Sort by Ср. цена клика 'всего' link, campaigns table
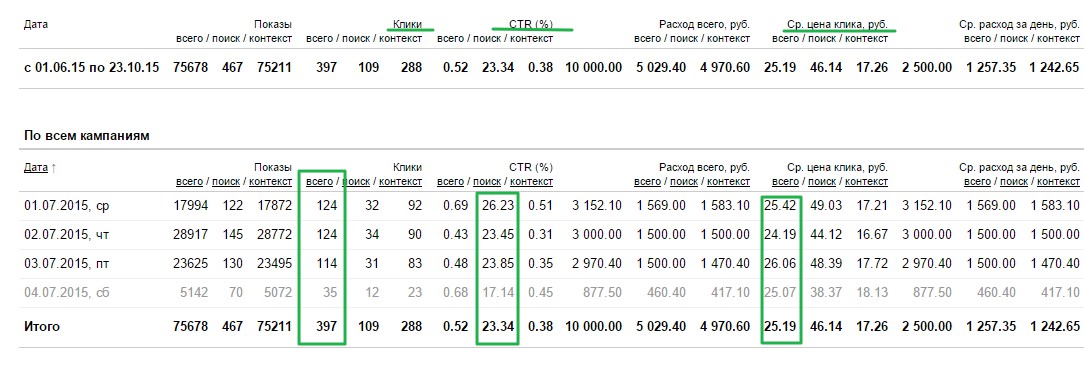 pos(785,181)
